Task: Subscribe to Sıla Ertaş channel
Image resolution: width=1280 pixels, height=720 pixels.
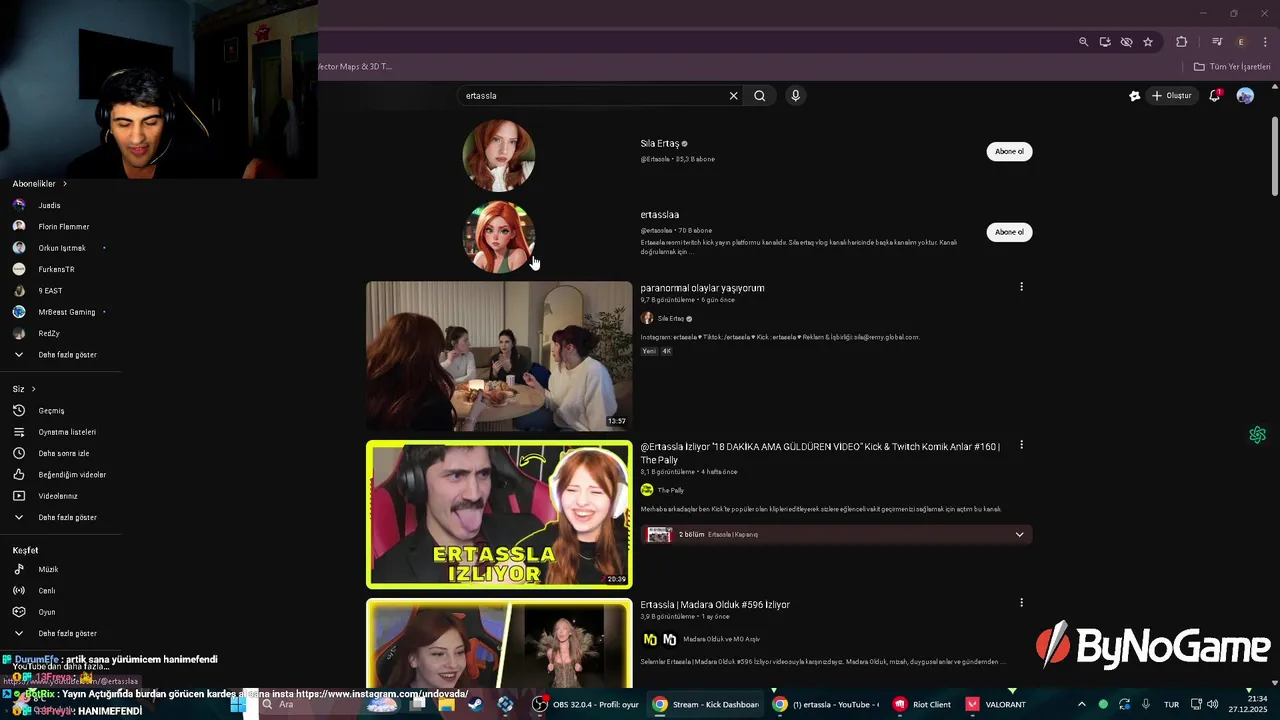Action: pos(1009,151)
